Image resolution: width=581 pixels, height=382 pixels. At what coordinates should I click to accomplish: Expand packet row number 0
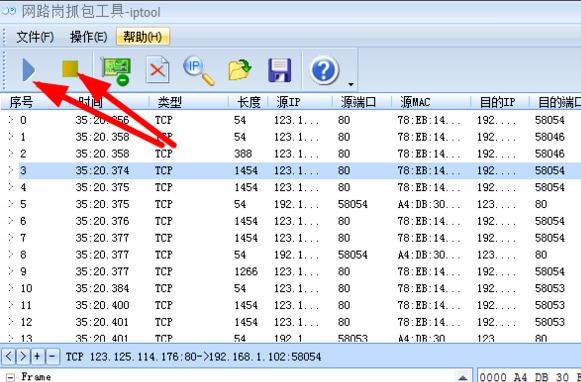(x=11, y=120)
